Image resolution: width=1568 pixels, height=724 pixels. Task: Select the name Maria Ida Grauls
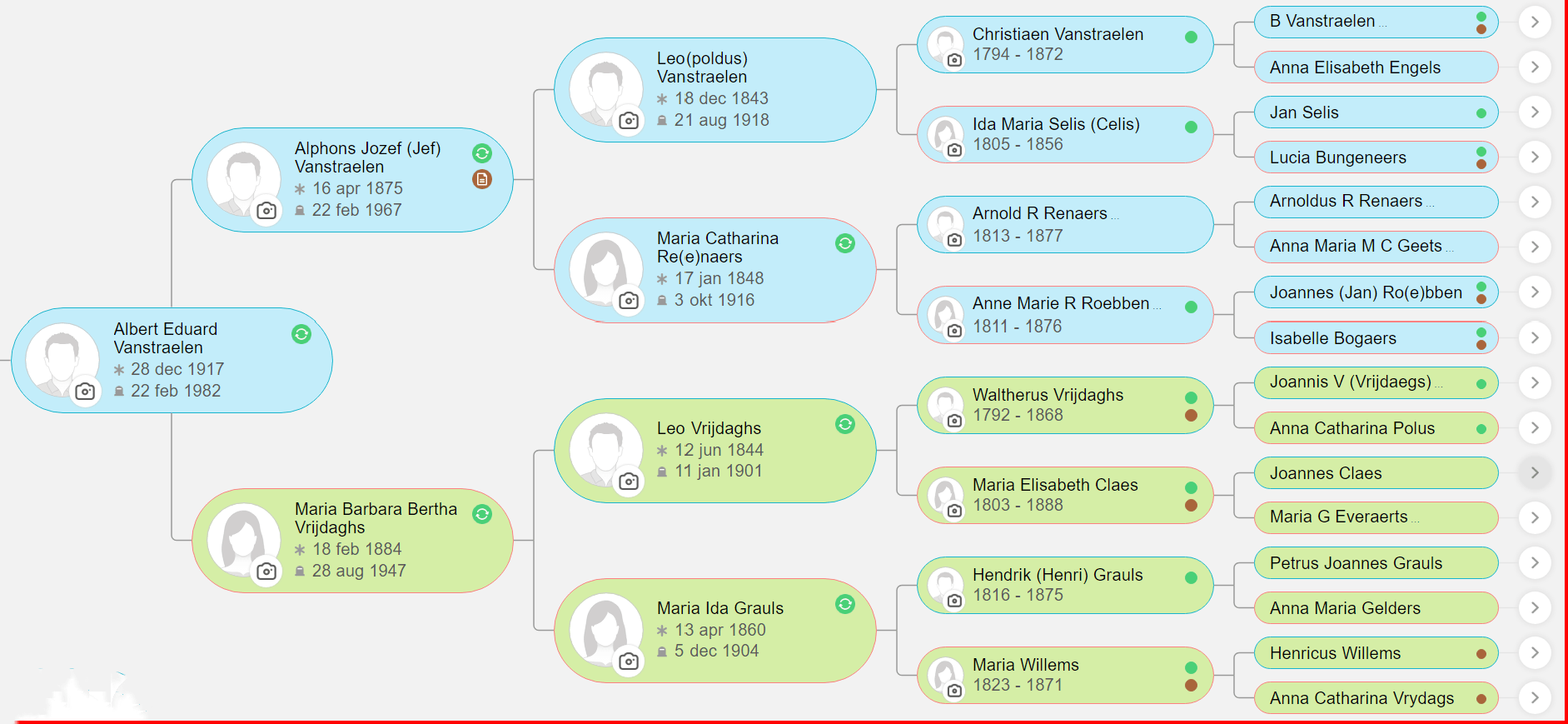click(720, 608)
